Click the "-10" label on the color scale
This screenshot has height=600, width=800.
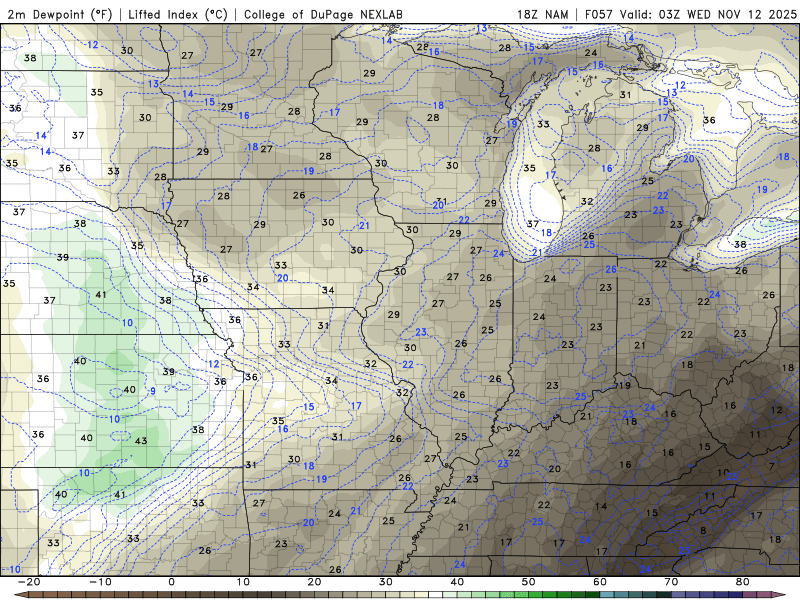[x=100, y=582]
